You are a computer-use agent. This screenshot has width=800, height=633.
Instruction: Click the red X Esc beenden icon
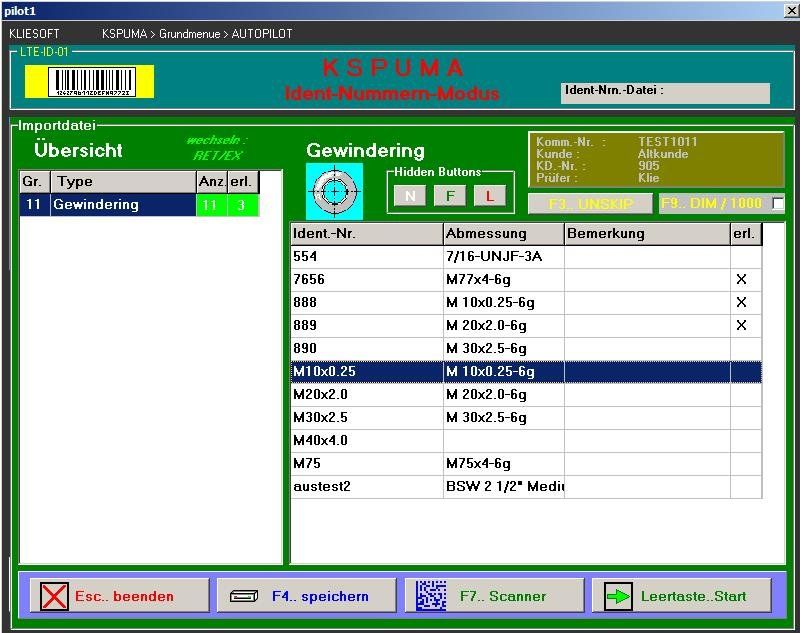pyautogui.click(x=55, y=597)
